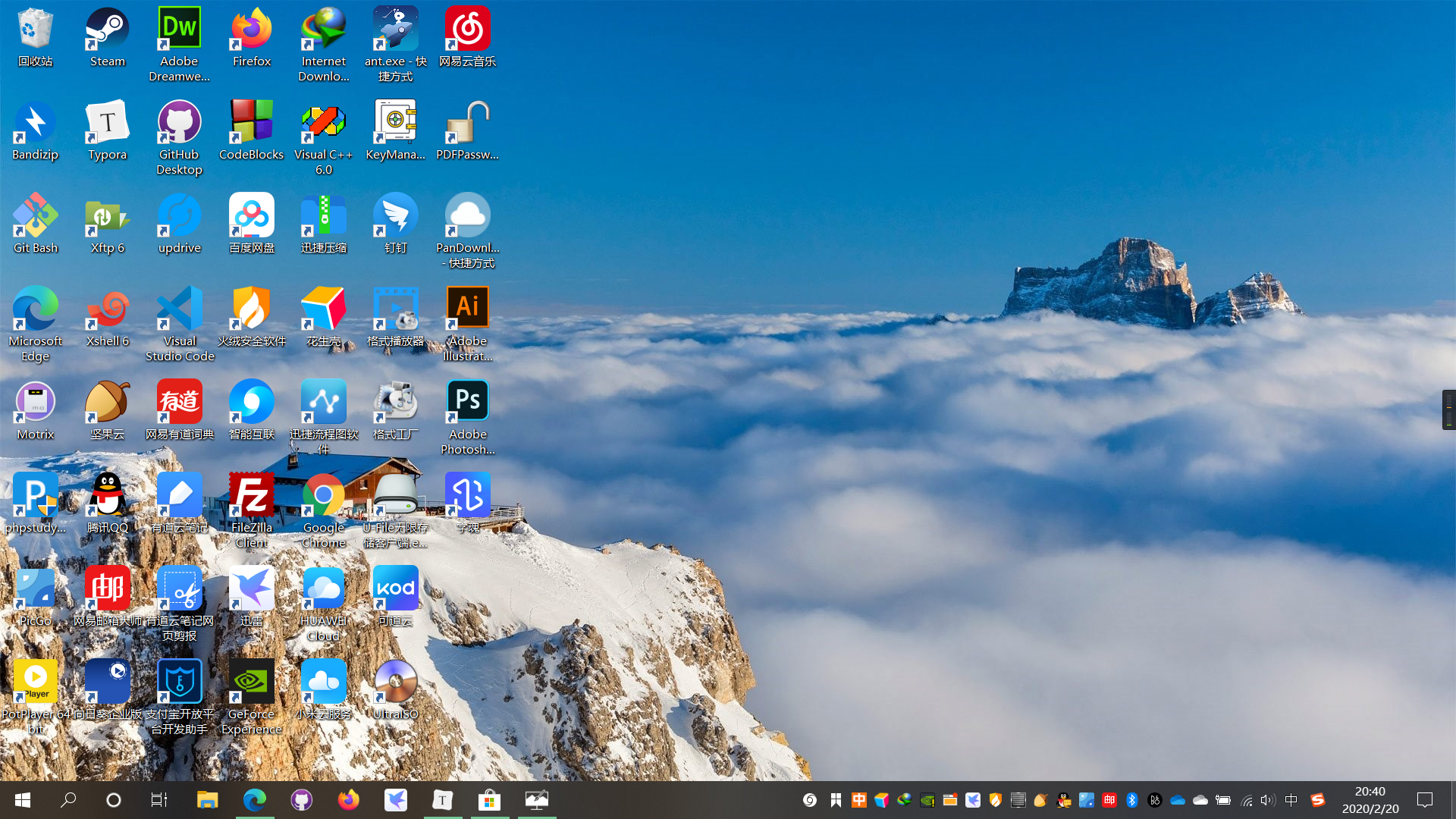Image resolution: width=1456 pixels, height=819 pixels.
Task: Open the GitHub Desktop shortcut
Action: 179,123
